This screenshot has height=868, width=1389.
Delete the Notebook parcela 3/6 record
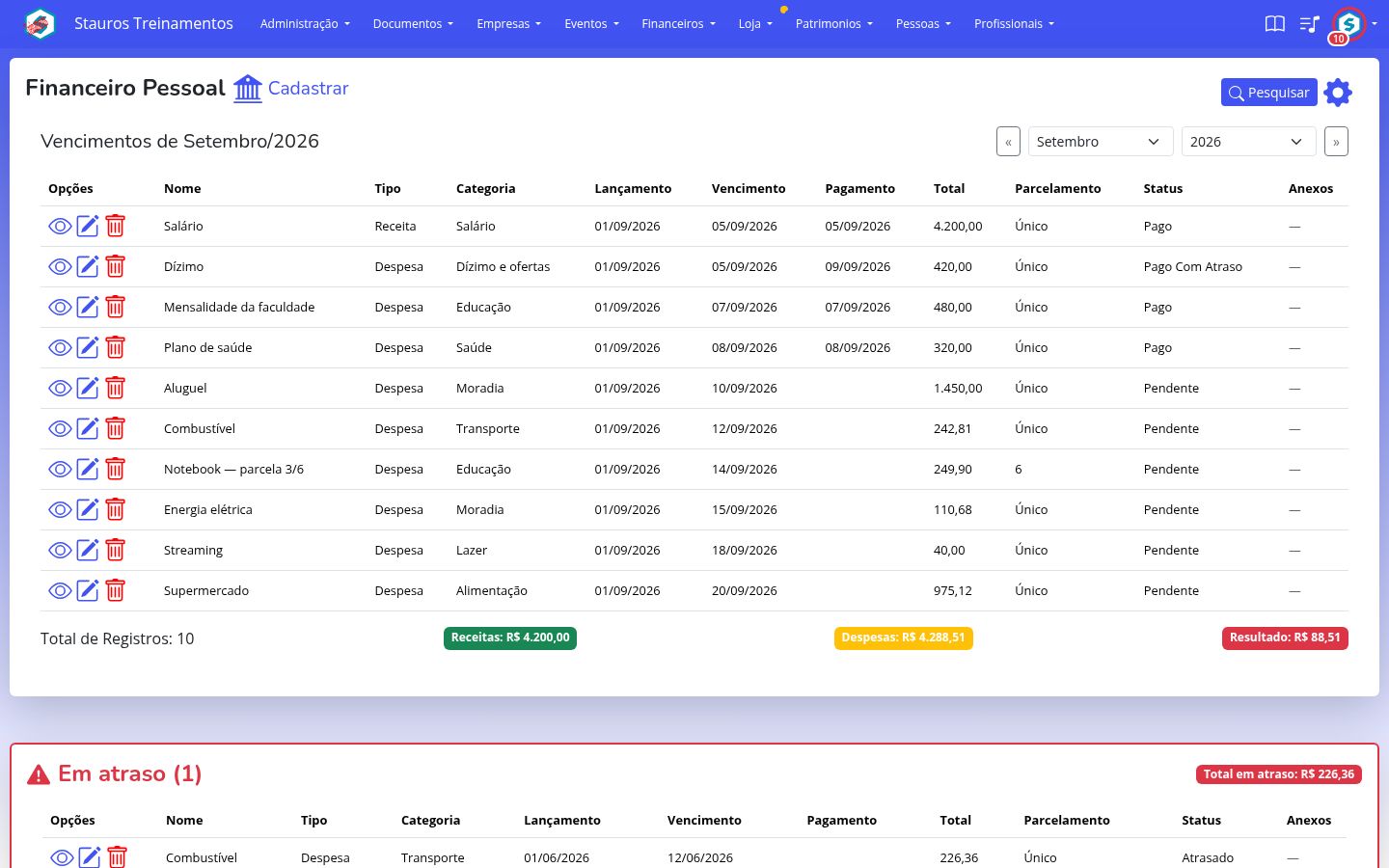[x=116, y=469]
